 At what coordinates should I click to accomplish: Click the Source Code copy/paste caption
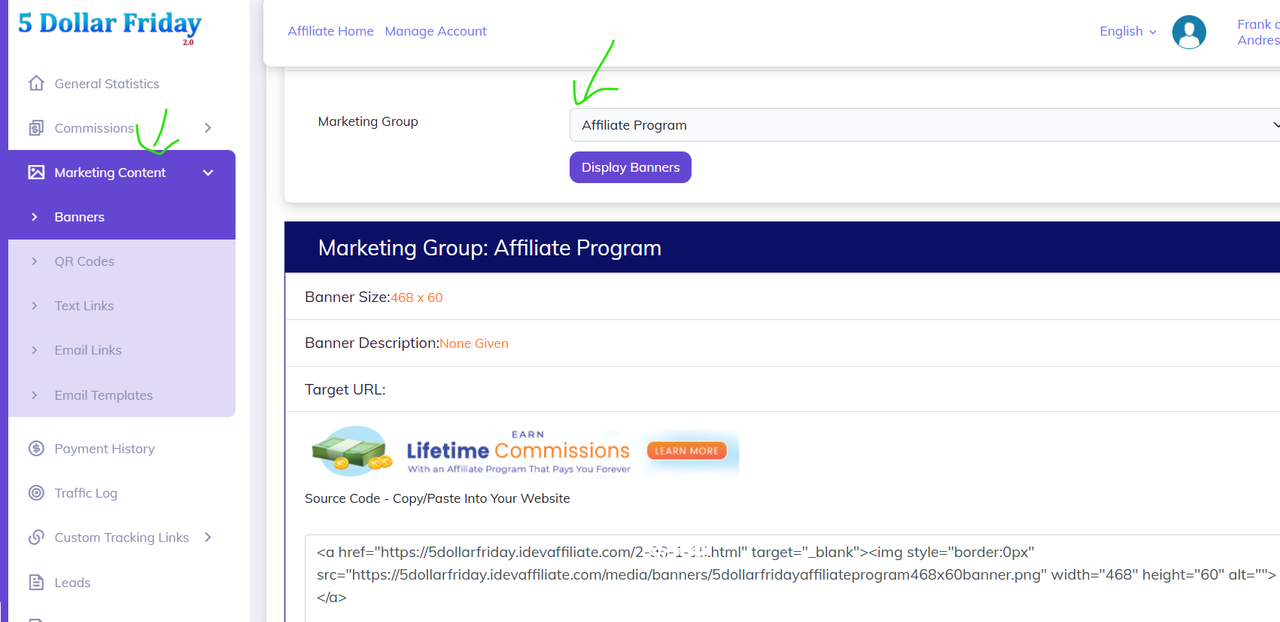click(437, 498)
